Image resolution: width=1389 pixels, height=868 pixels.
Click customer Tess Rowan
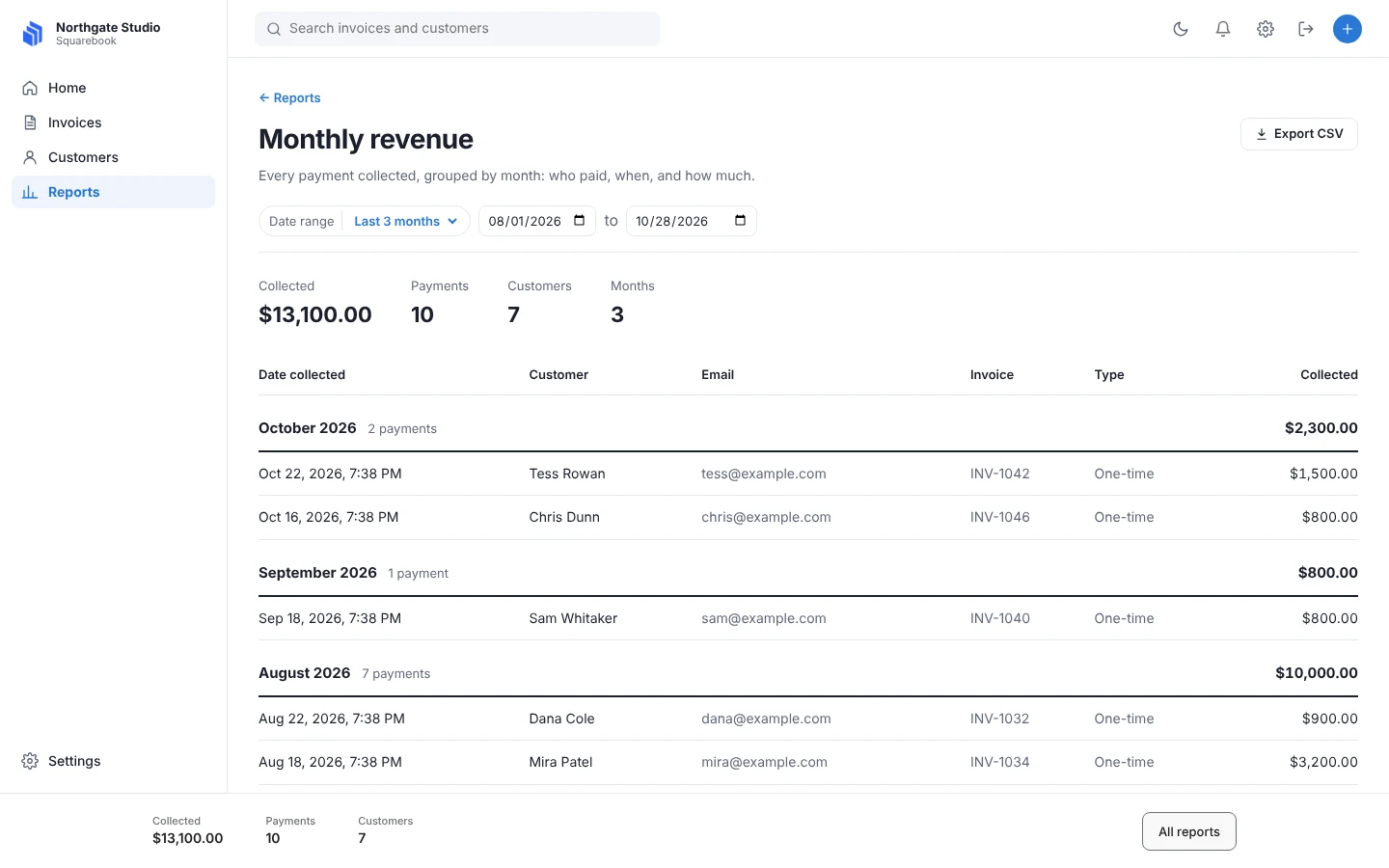[567, 474]
